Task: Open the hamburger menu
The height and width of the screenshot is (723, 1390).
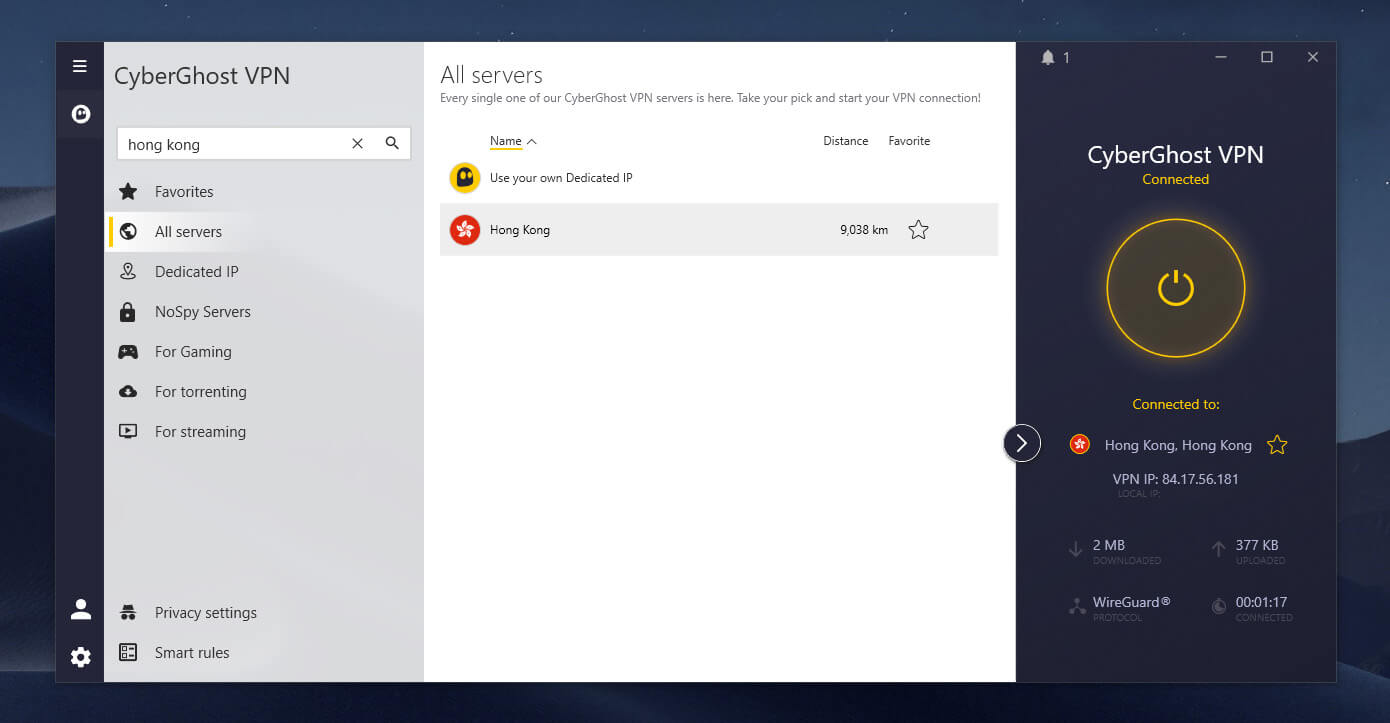Action: tap(80, 67)
